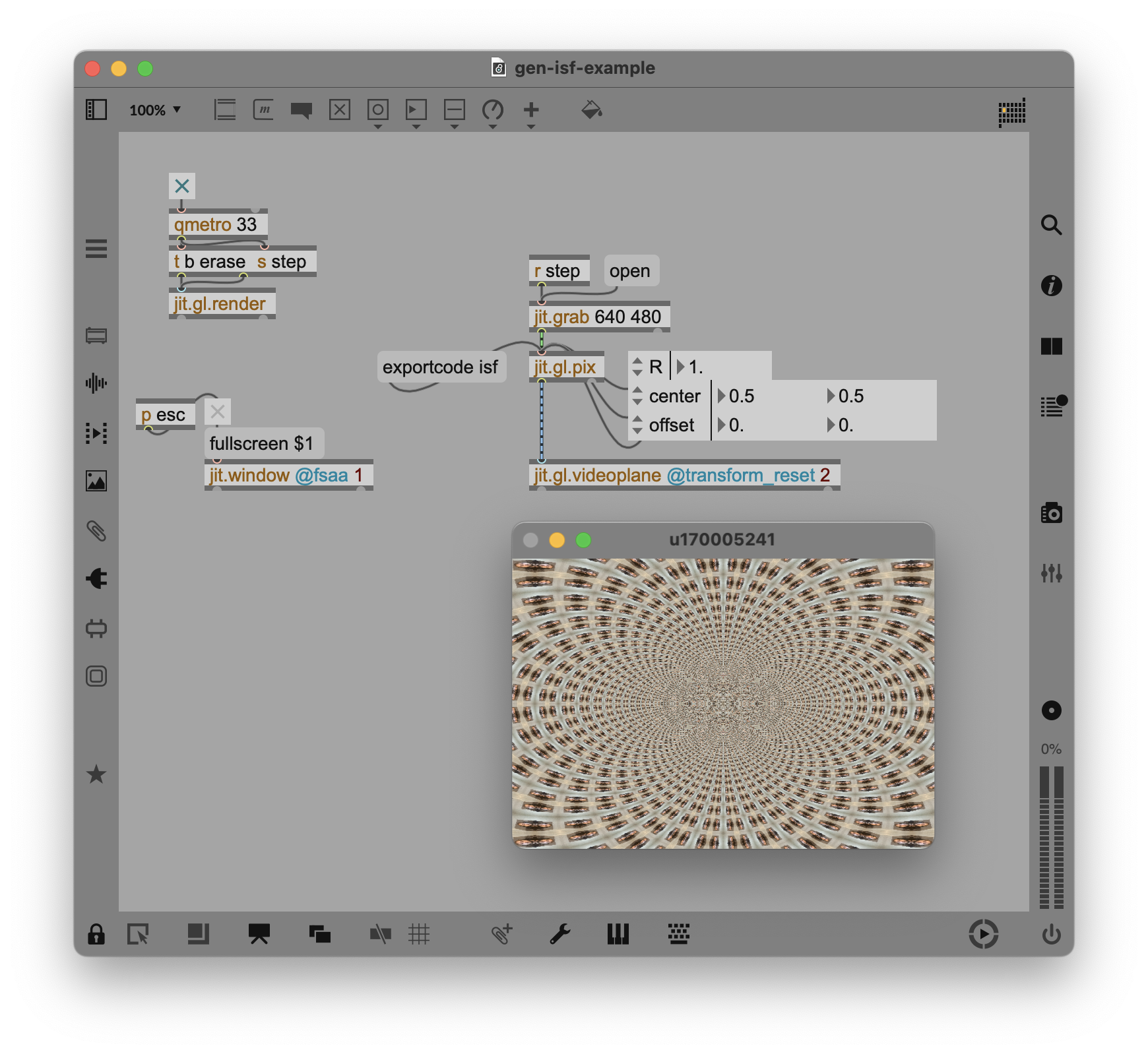Viewport: 1148px width, 1054px height.
Task: Turn on audio with power button
Action: pos(1051,934)
